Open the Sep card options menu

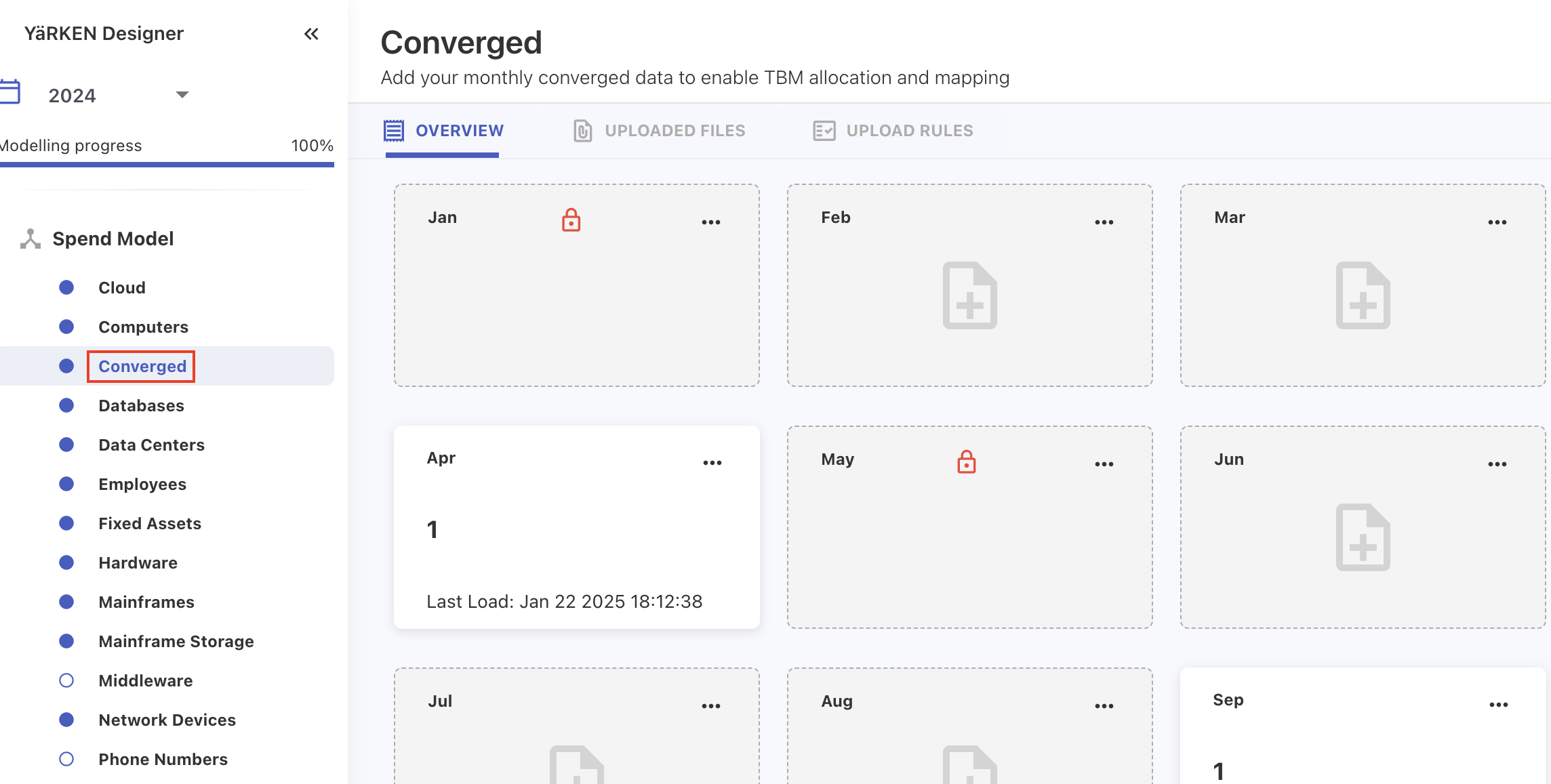tap(1497, 704)
